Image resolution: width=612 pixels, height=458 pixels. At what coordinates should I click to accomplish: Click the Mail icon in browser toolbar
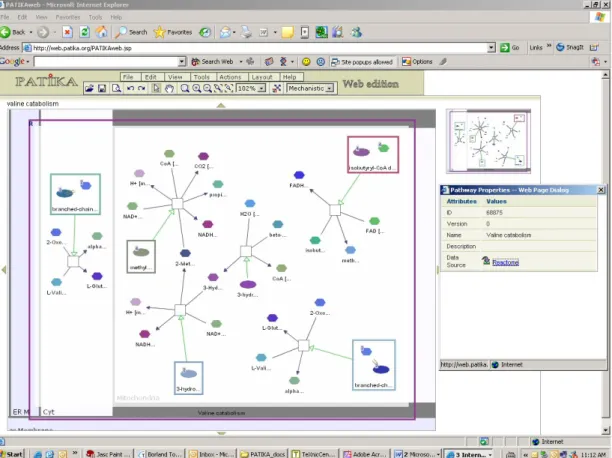click(225, 32)
